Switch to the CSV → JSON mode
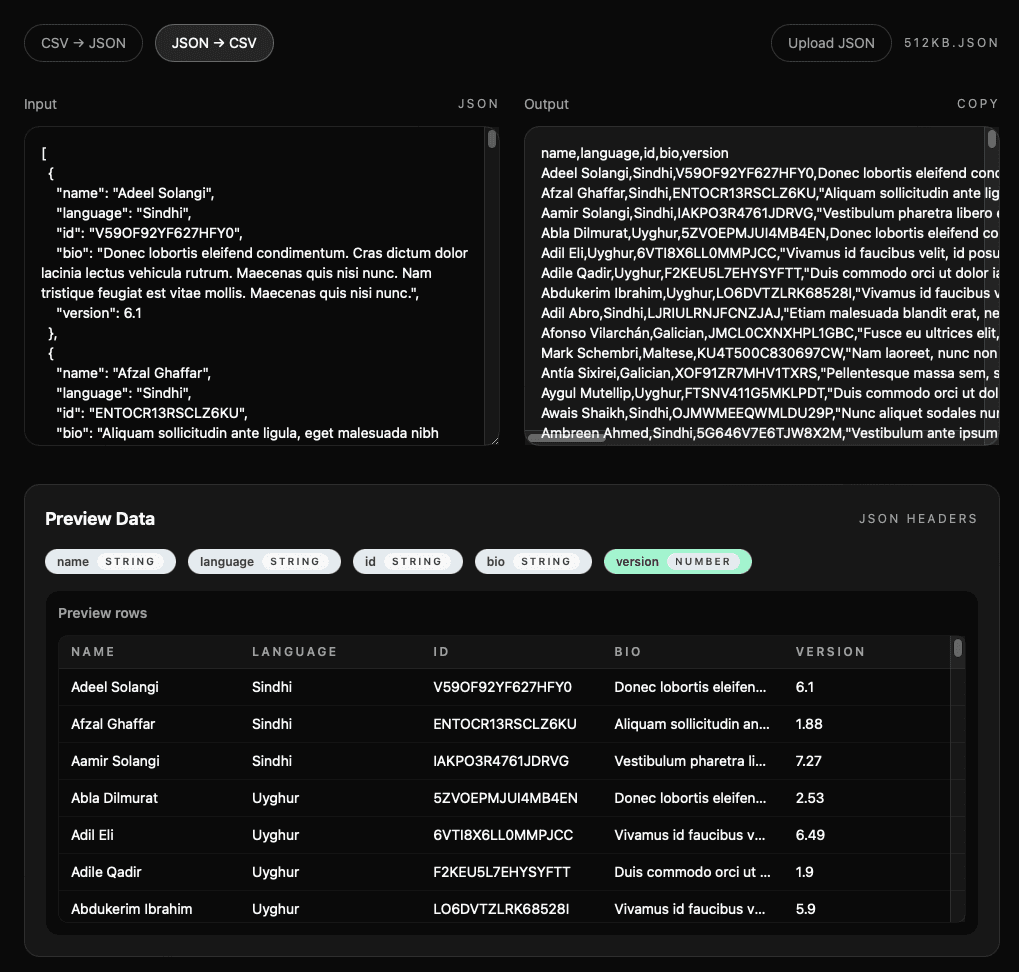The height and width of the screenshot is (972, 1019). click(x=83, y=43)
